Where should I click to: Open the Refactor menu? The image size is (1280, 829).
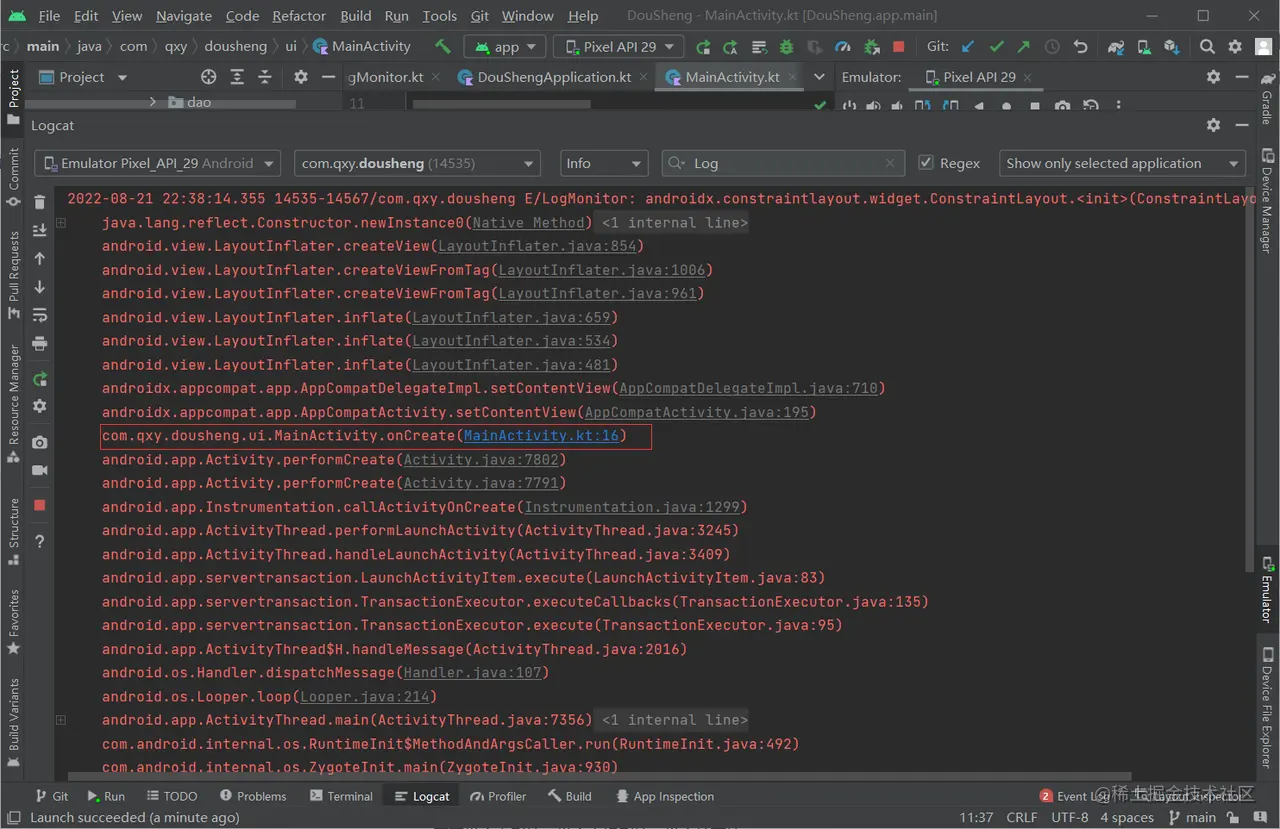tap(299, 16)
